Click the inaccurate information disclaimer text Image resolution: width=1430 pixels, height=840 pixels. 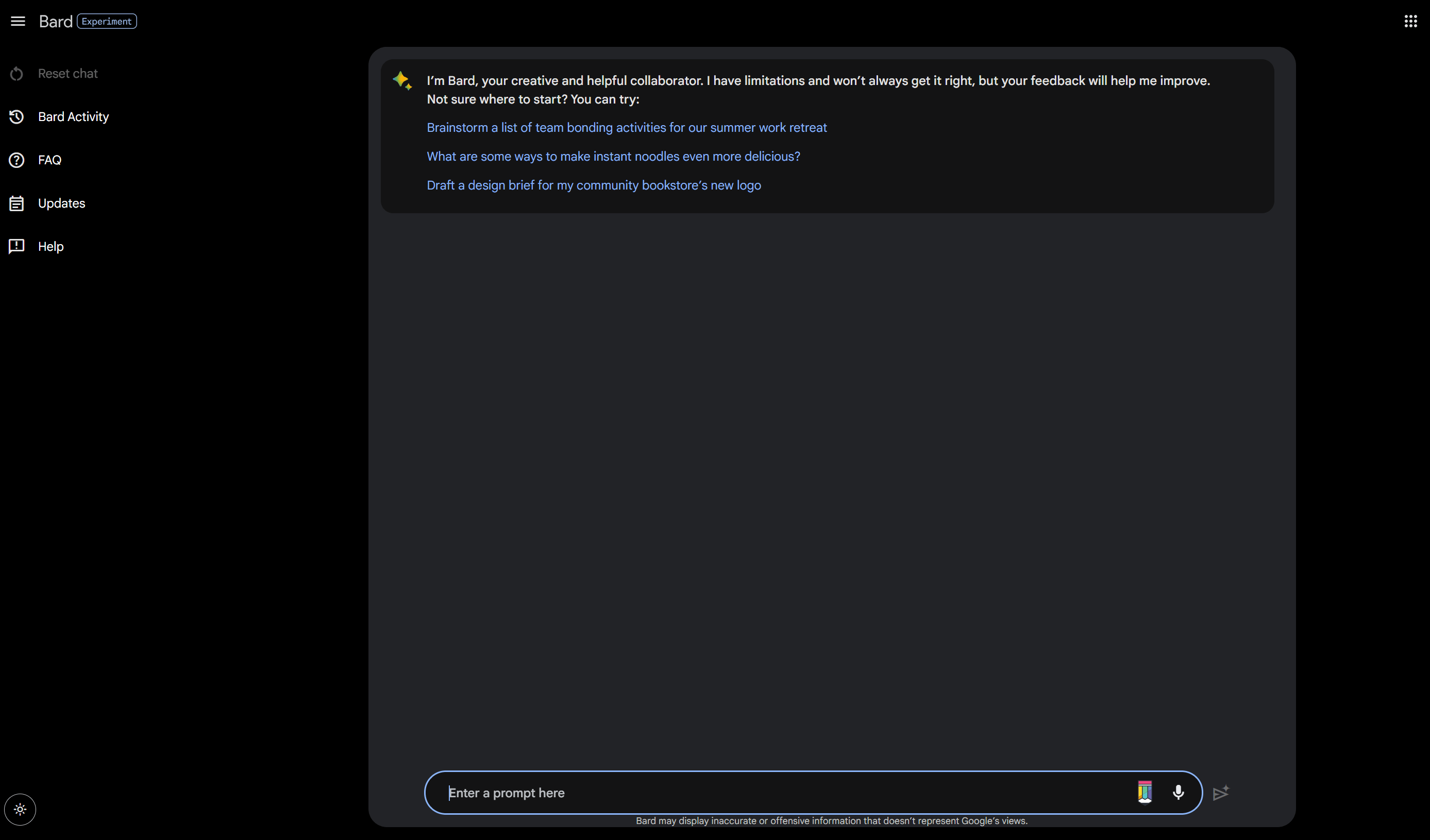pyautogui.click(x=831, y=821)
